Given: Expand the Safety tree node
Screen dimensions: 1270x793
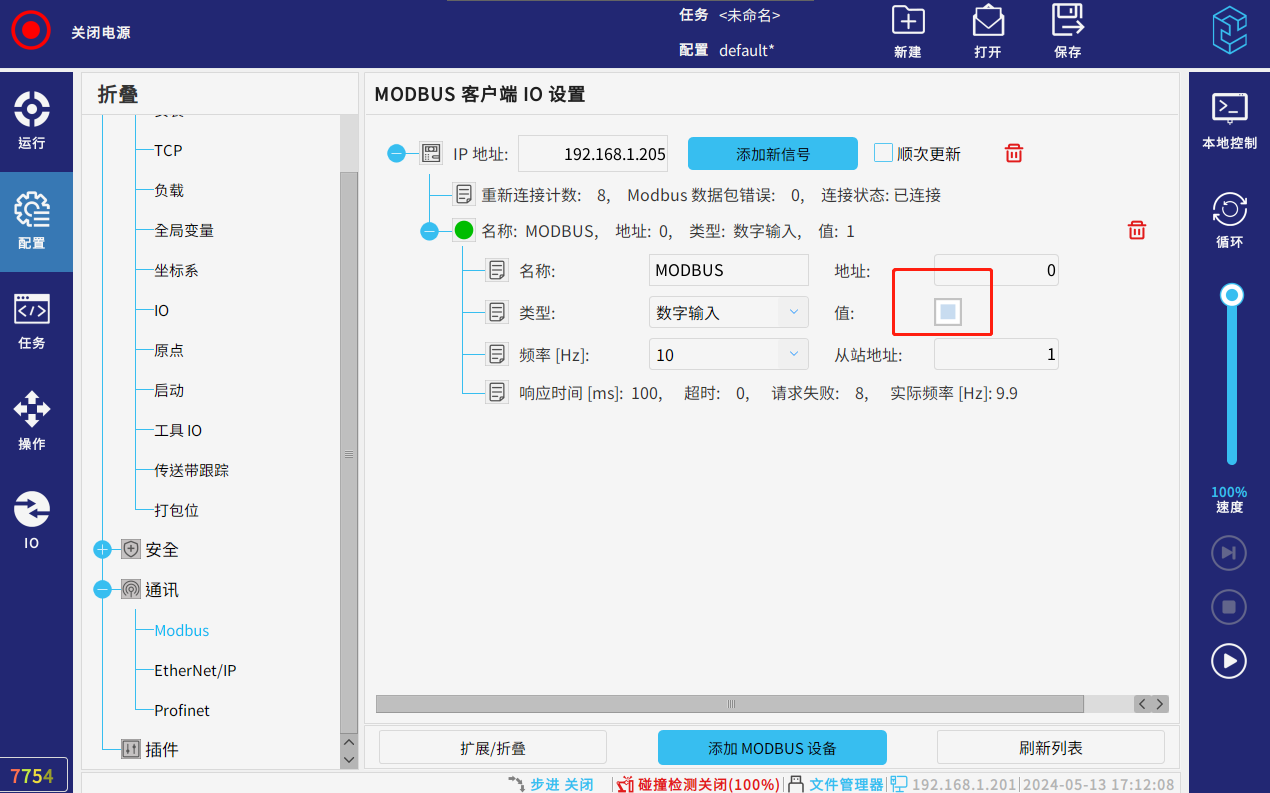Looking at the screenshot, I should pyautogui.click(x=102, y=550).
